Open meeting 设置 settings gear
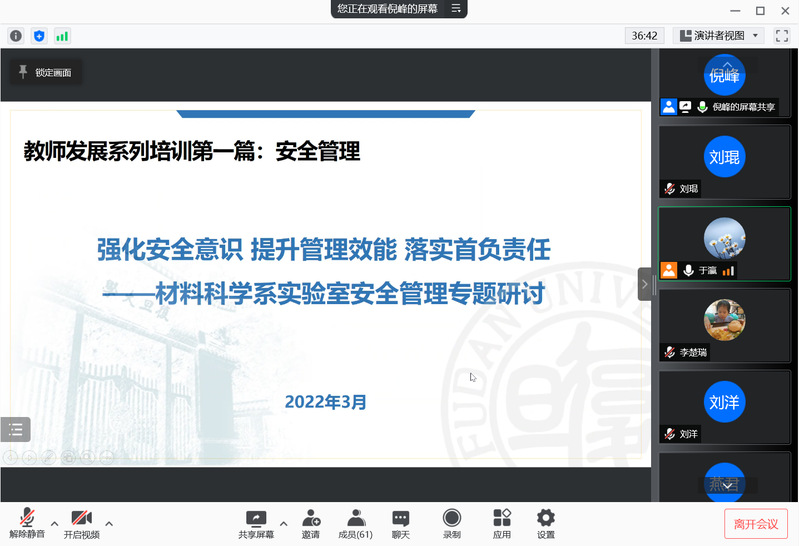This screenshot has height=546, width=799. (546, 518)
